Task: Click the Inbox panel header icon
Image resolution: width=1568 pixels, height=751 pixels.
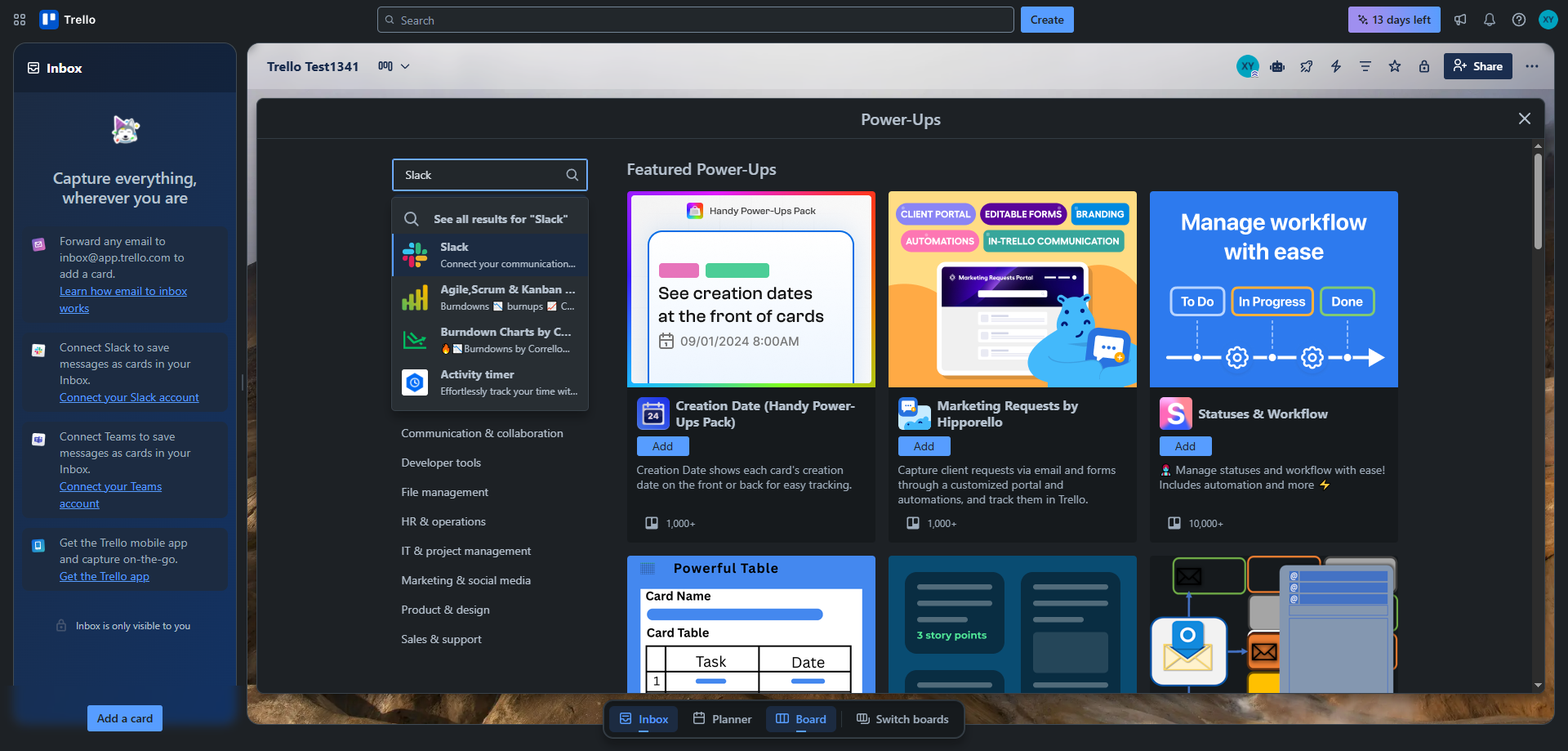Action: pyautogui.click(x=33, y=68)
